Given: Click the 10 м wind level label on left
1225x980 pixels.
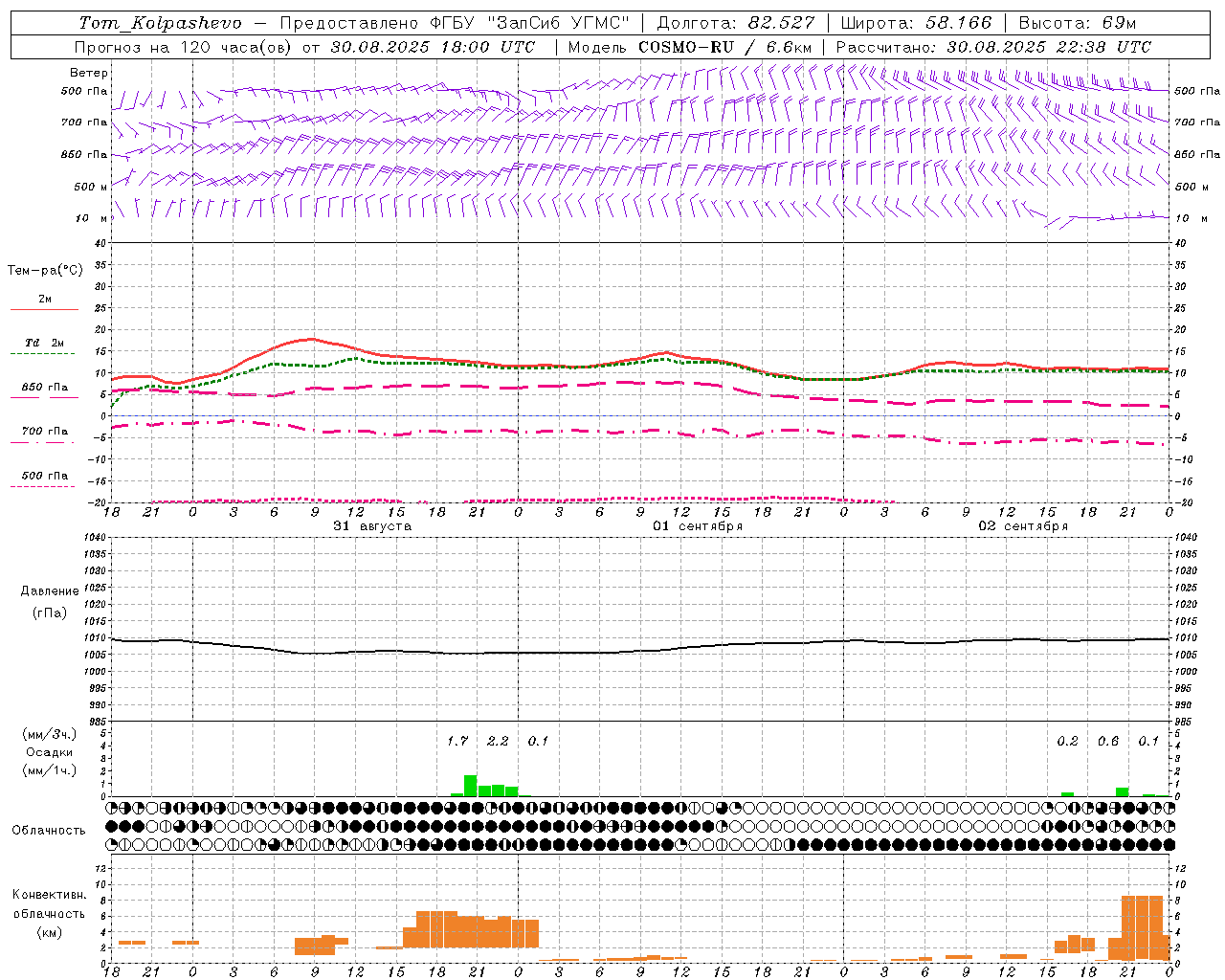Looking at the screenshot, I should click(93, 218).
